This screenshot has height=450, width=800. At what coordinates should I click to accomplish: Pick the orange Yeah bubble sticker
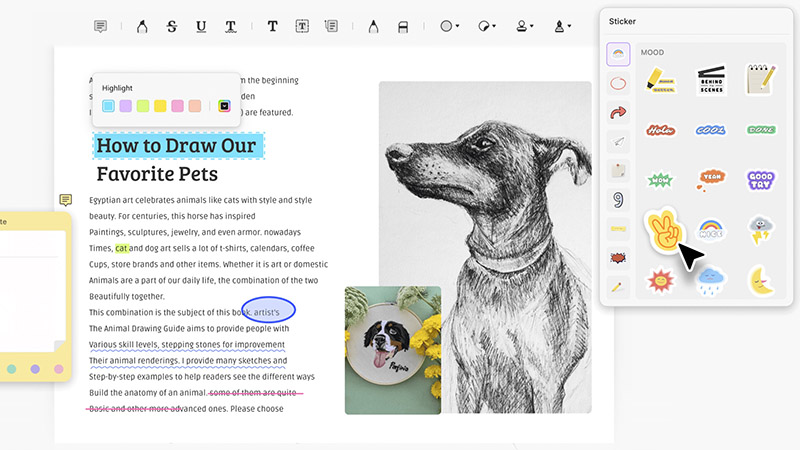tap(711, 179)
